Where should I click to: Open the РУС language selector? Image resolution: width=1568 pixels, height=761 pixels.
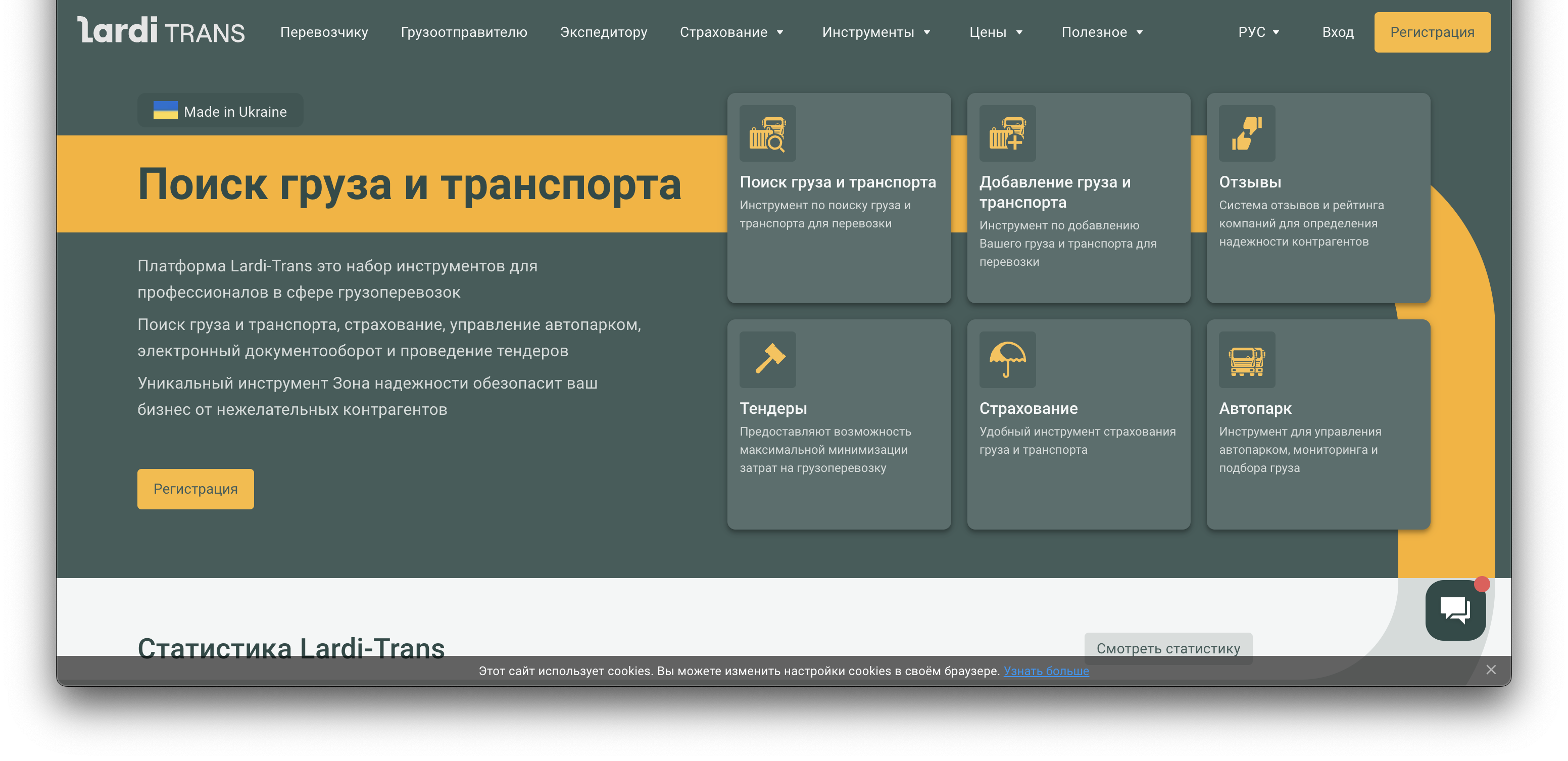(1259, 32)
